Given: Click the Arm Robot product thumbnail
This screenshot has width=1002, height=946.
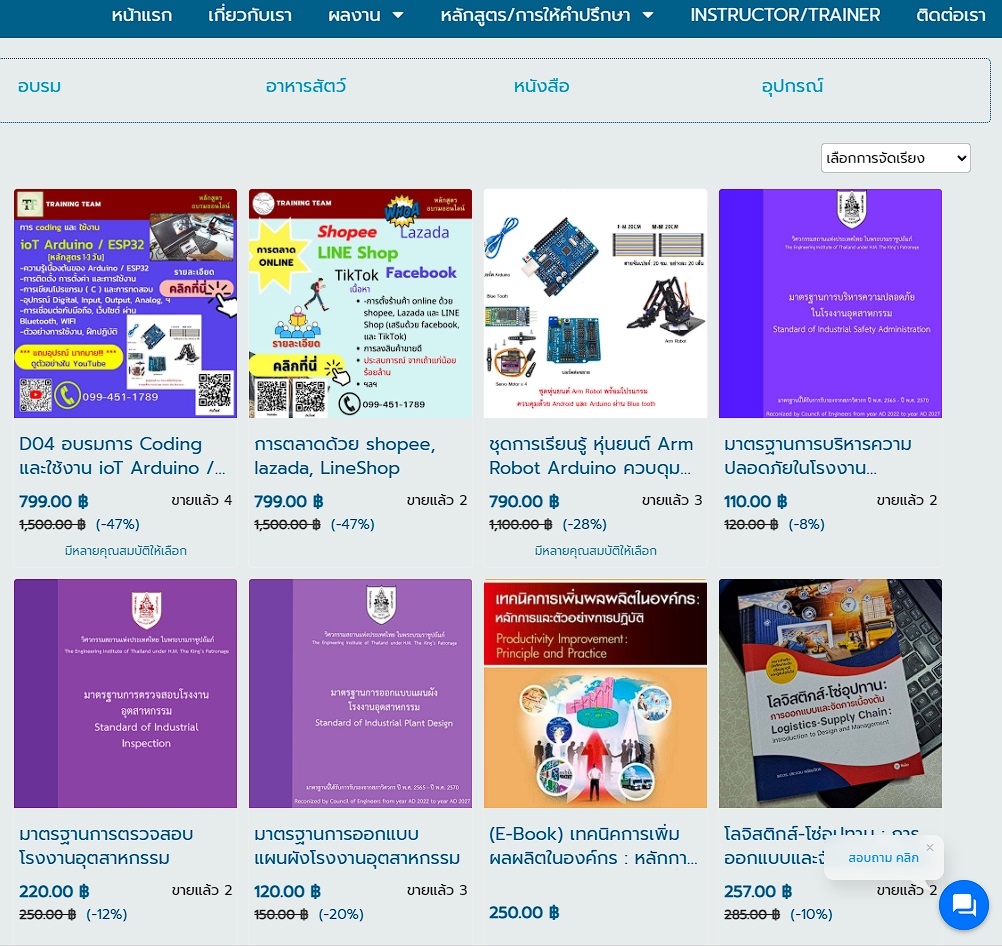Looking at the screenshot, I should [595, 303].
